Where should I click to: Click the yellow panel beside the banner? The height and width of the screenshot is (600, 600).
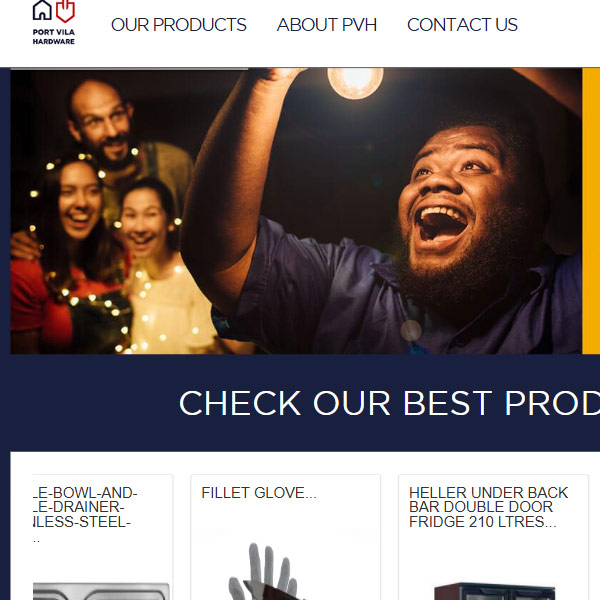coord(591,211)
